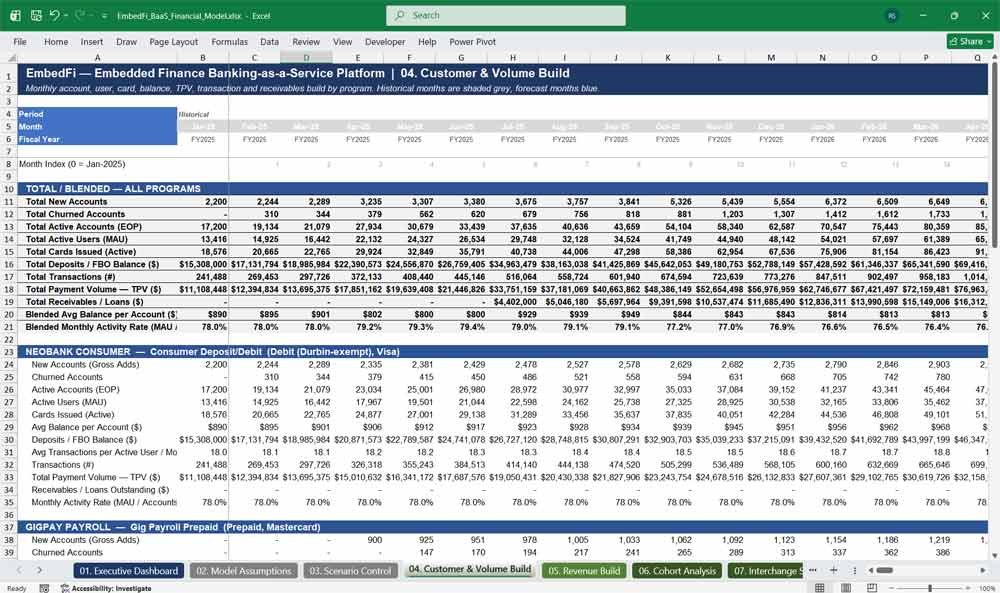
Task: Click the Select All corner triangle
Action: [x=10, y=57]
